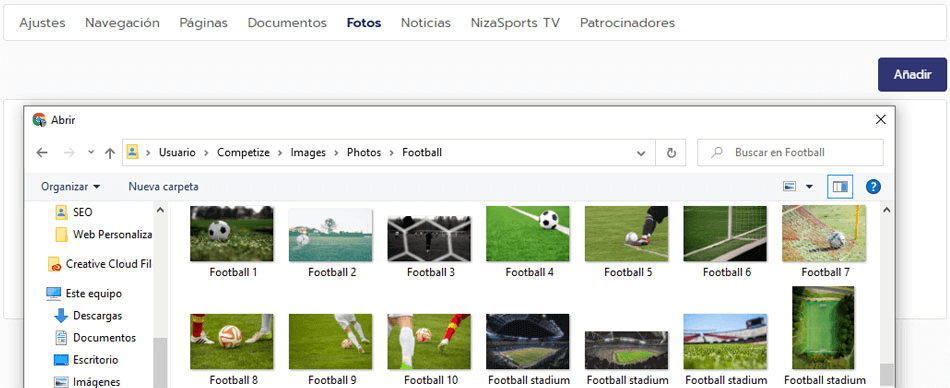Go back with the back arrow
950x388 pixels.
pos(42,153)
